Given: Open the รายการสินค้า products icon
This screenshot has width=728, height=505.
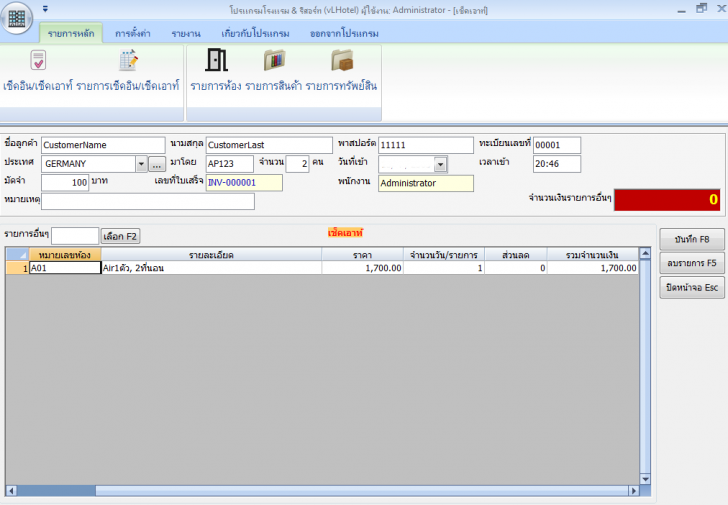Looking at the screenshot, I should pyautogui.click(x=274, y=60).
